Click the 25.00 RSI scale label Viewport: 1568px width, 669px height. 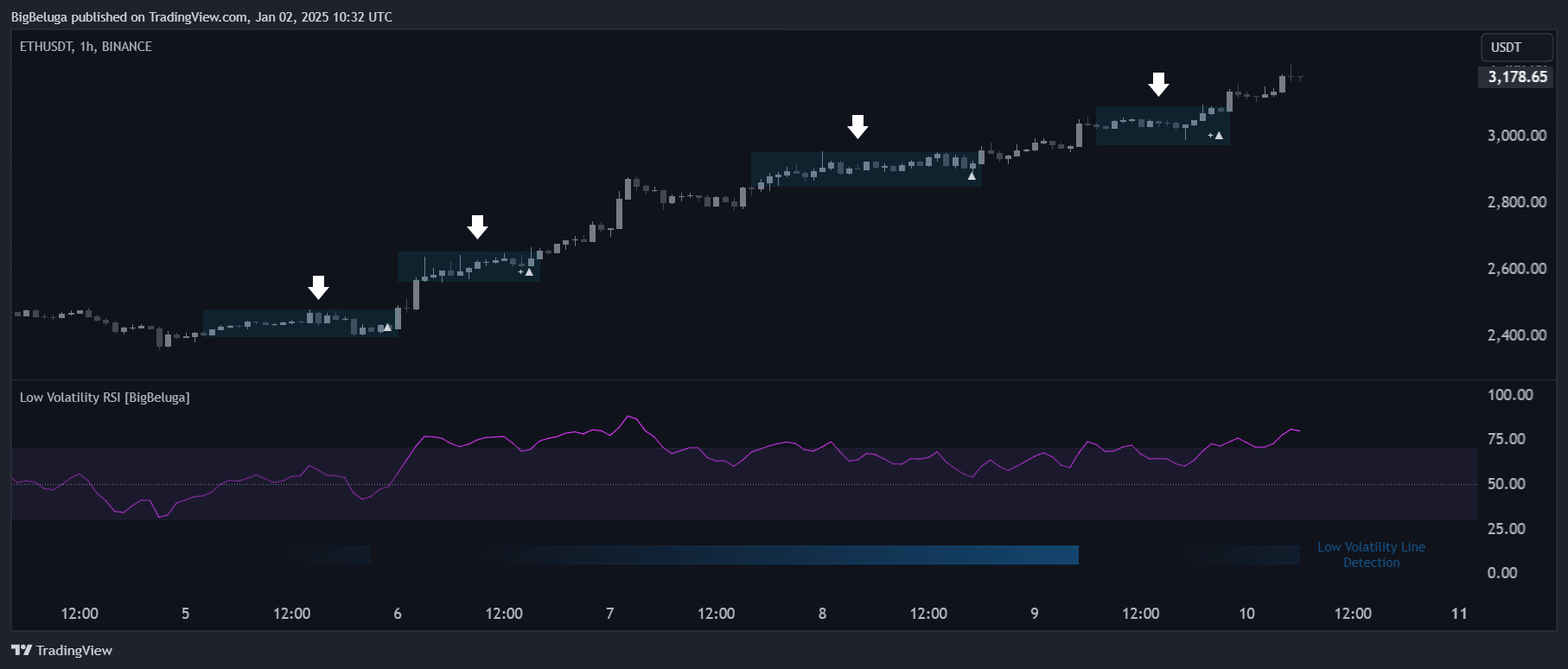pos(1506,529)
